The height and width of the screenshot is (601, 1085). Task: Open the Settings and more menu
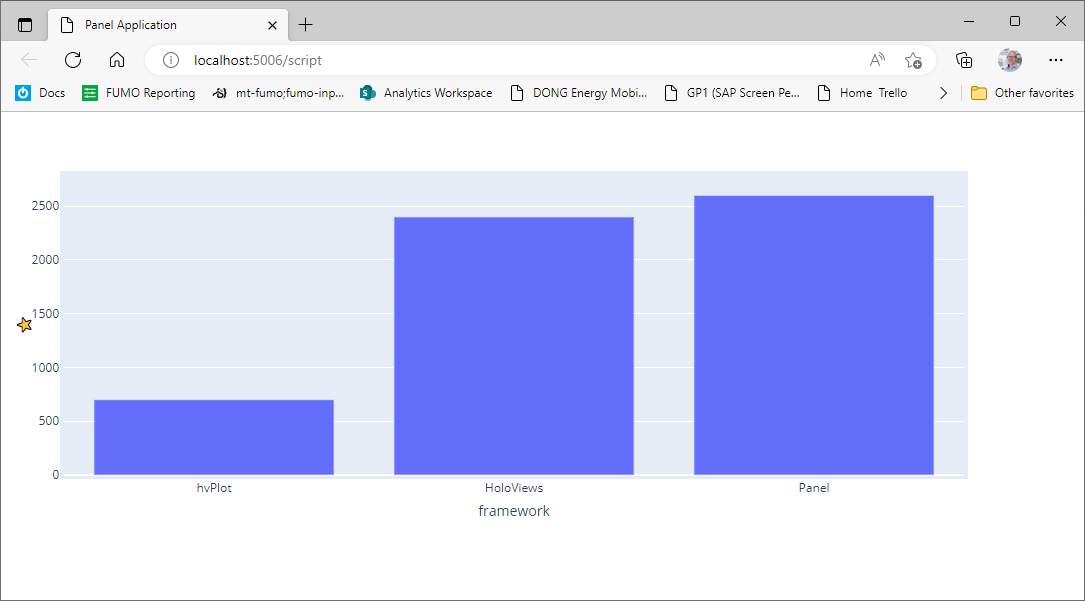(1056, 60)
